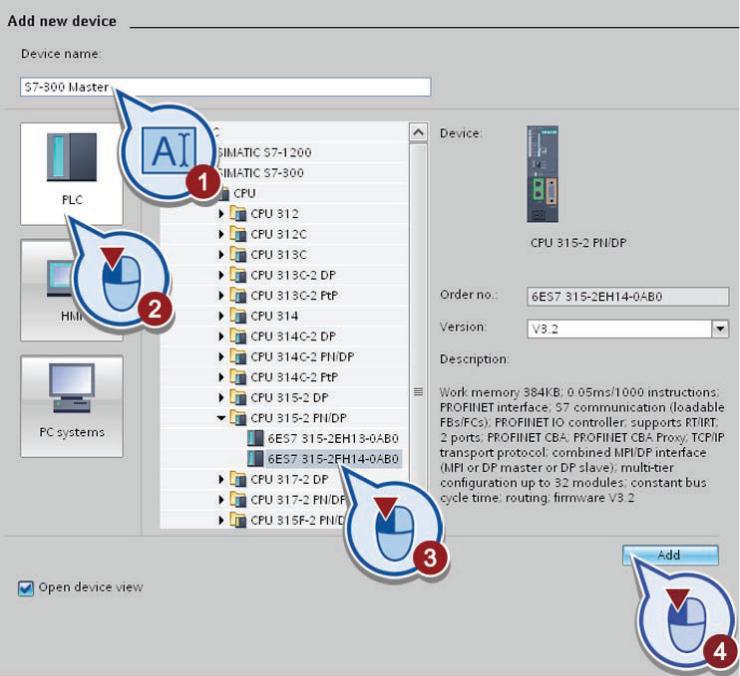The height and width of the screenshot is (676, 740).
Task: Expand the CPU 313C folder
Action: pos(221,254)
